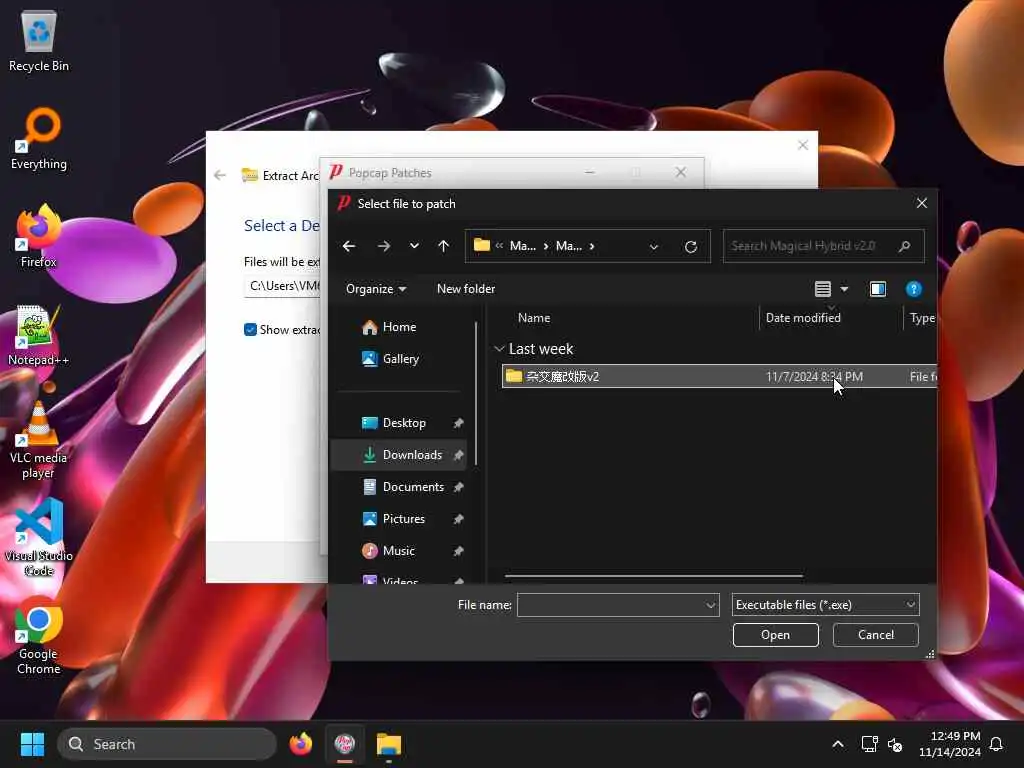Close the Select file to patch dialog

point(921,203)
